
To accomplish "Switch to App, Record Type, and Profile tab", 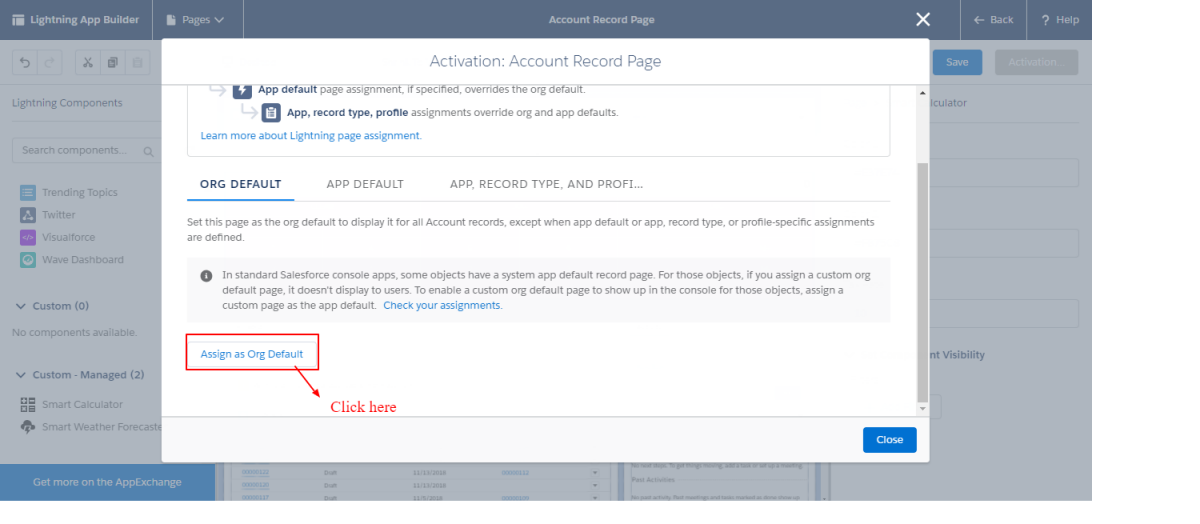I will [546, 184].
